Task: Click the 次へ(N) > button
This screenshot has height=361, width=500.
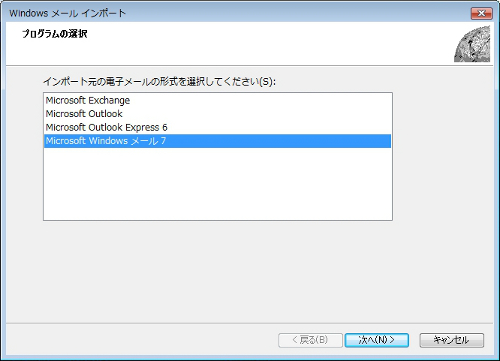Action: click(x=377, y=340)
